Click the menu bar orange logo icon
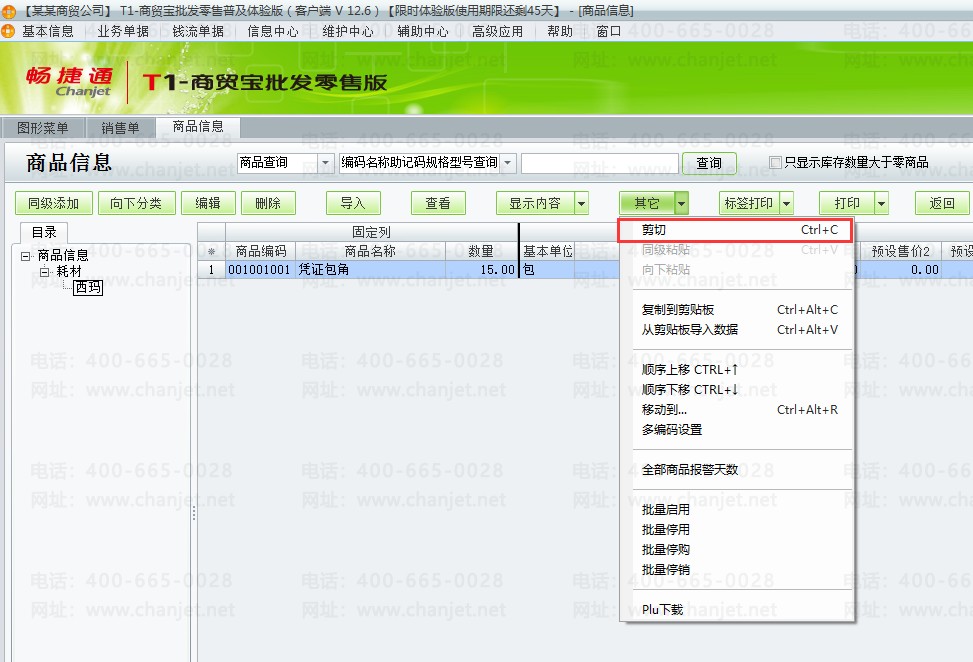This screenshot has height=662, width=973. pos(8,30)
